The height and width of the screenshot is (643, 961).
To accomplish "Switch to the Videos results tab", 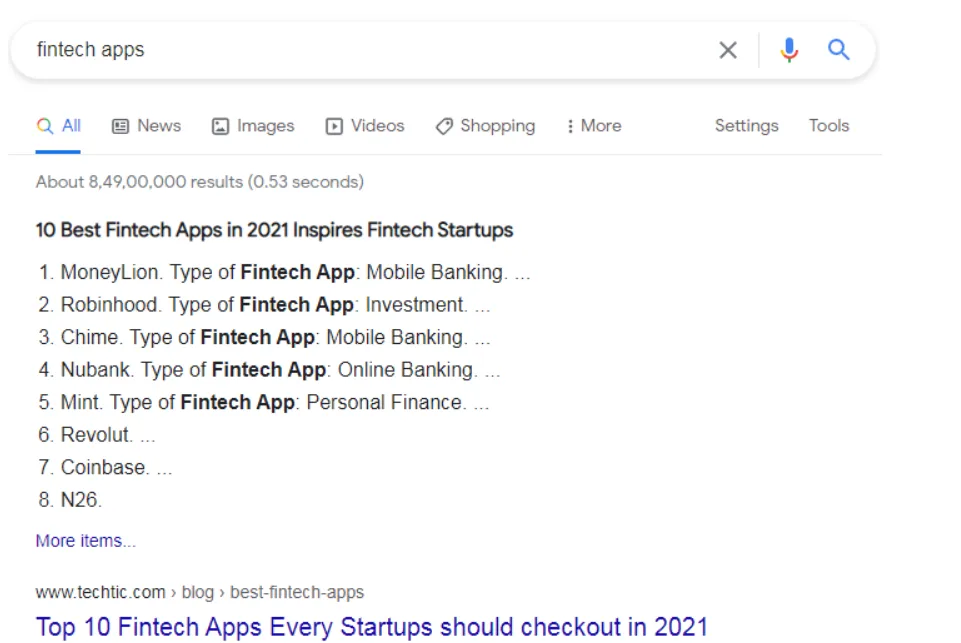I will tap(365, 126).
